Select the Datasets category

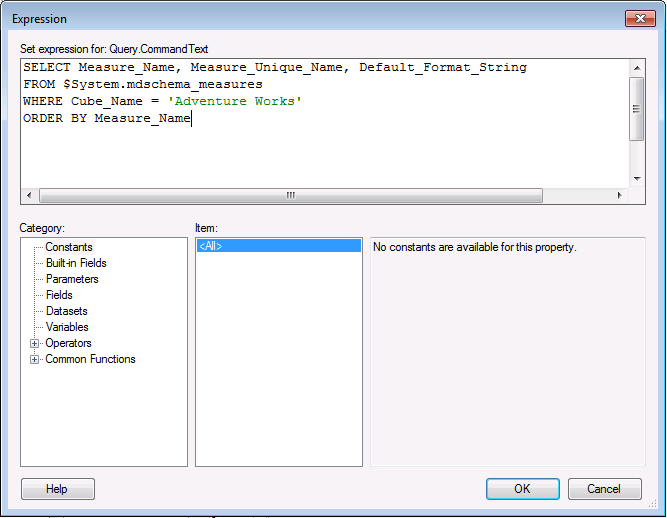[66, 311]
